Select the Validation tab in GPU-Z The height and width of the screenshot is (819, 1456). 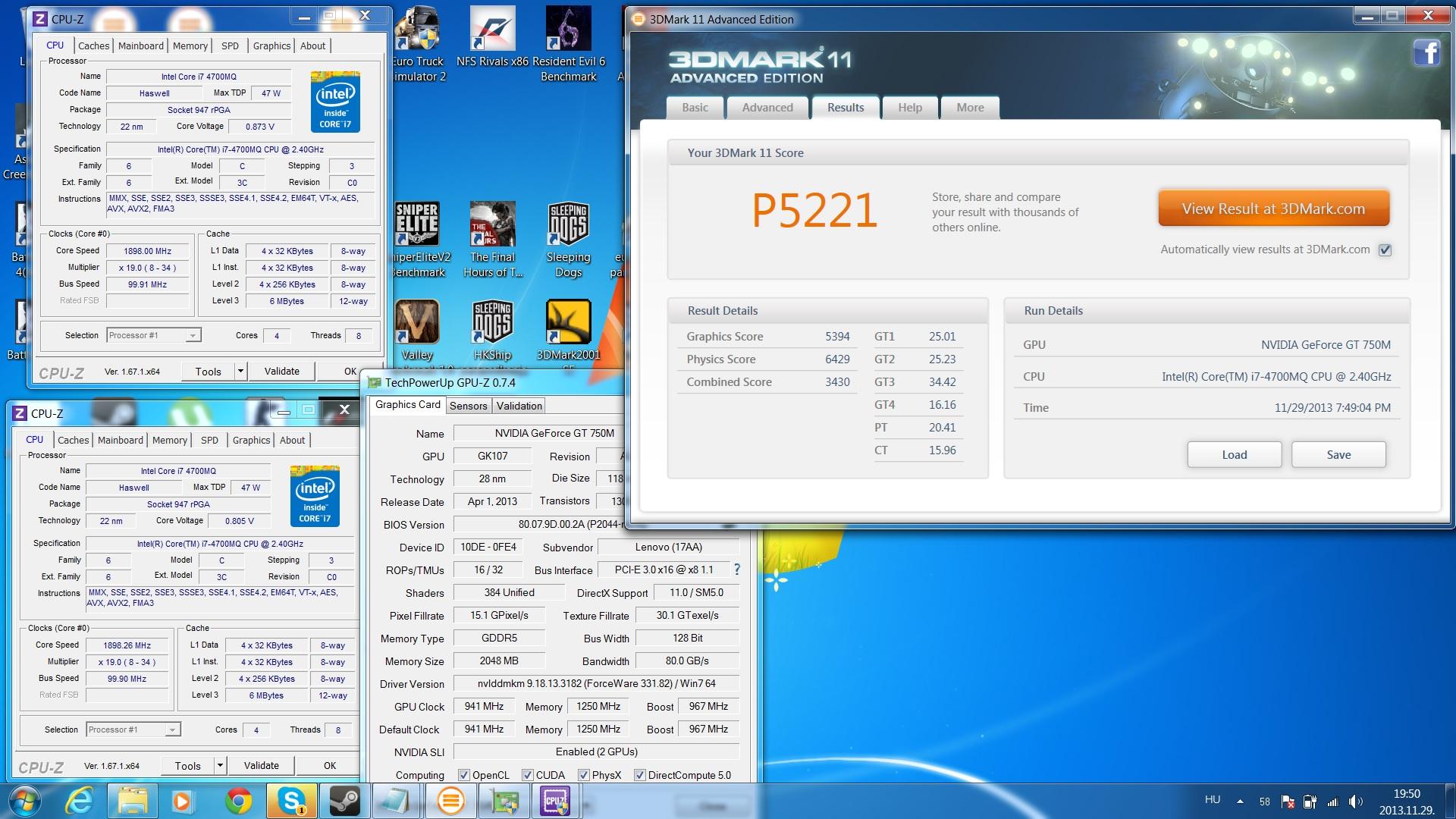(519, 406)
